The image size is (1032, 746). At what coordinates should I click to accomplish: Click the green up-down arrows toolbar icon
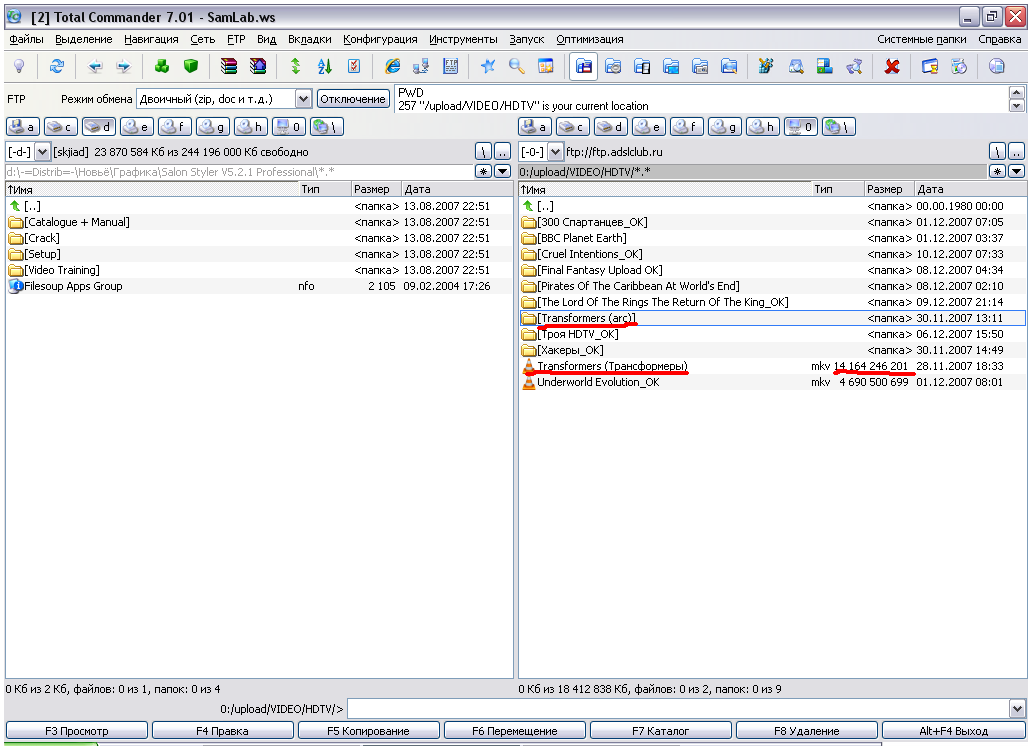click(x=296, y=67)
